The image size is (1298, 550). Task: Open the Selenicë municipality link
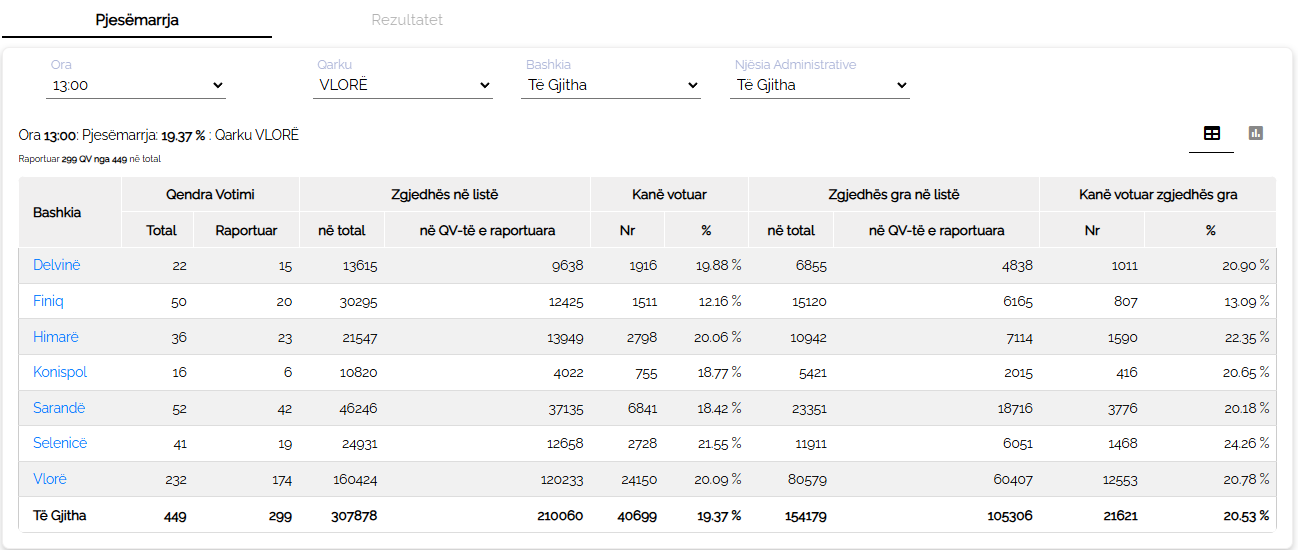[60, 443]
